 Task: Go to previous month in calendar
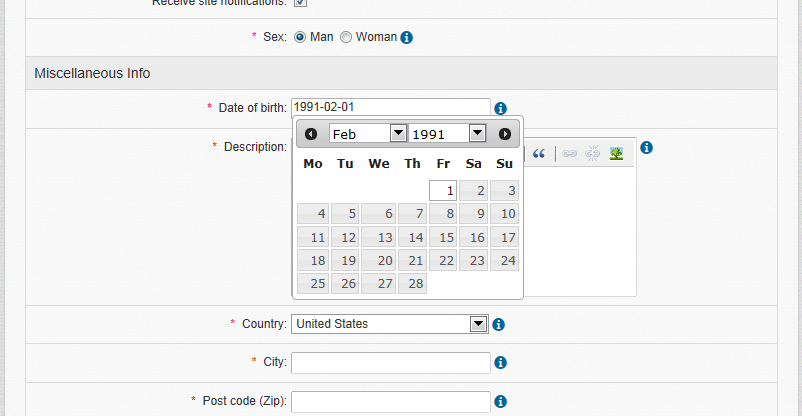click(311, 134)
